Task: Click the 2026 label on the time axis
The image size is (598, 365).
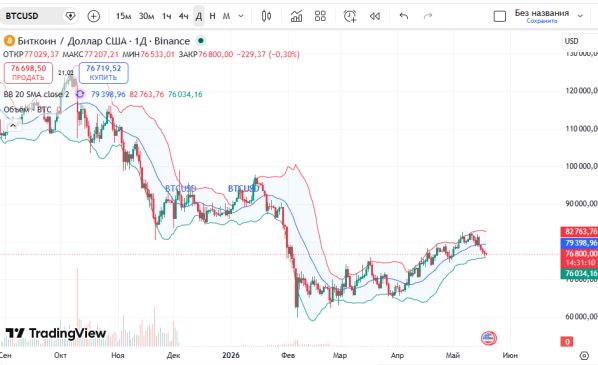Action: (231, 355)
